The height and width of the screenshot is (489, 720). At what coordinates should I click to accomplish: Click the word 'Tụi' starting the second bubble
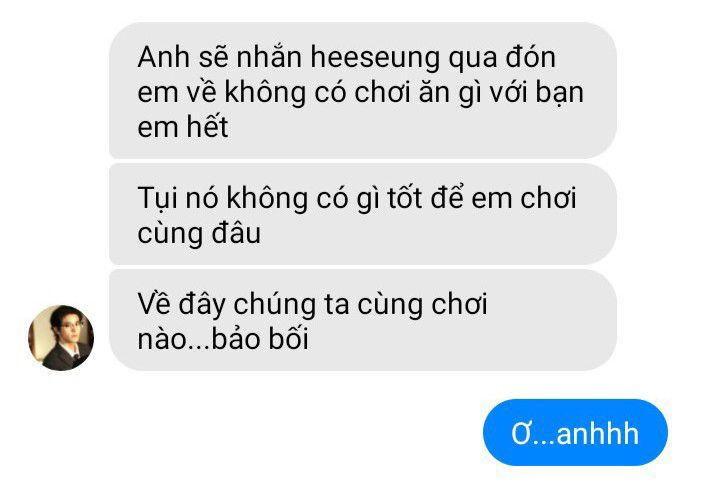158,199
